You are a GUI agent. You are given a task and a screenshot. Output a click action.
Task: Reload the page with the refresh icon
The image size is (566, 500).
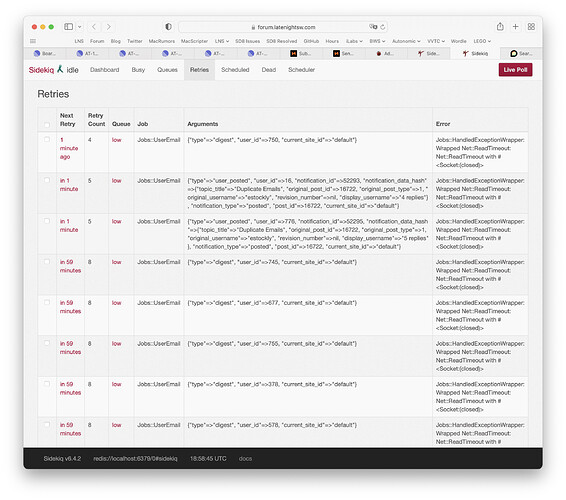(383, 27)
